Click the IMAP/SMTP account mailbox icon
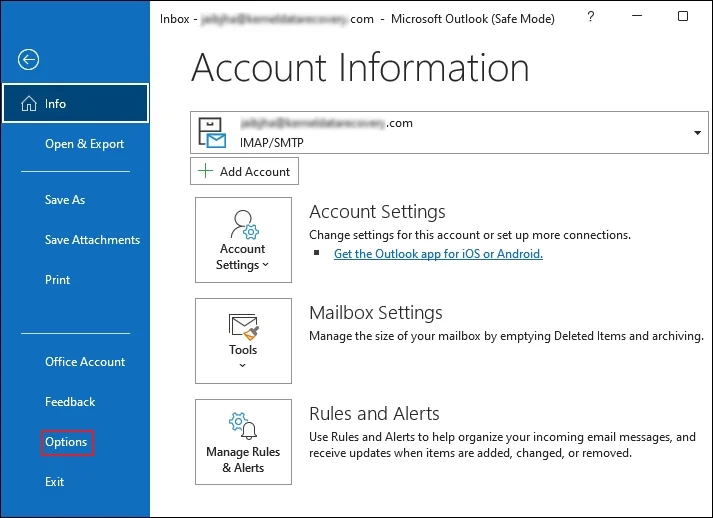Screen dimensions: 713x518 (x=212, y=132)
